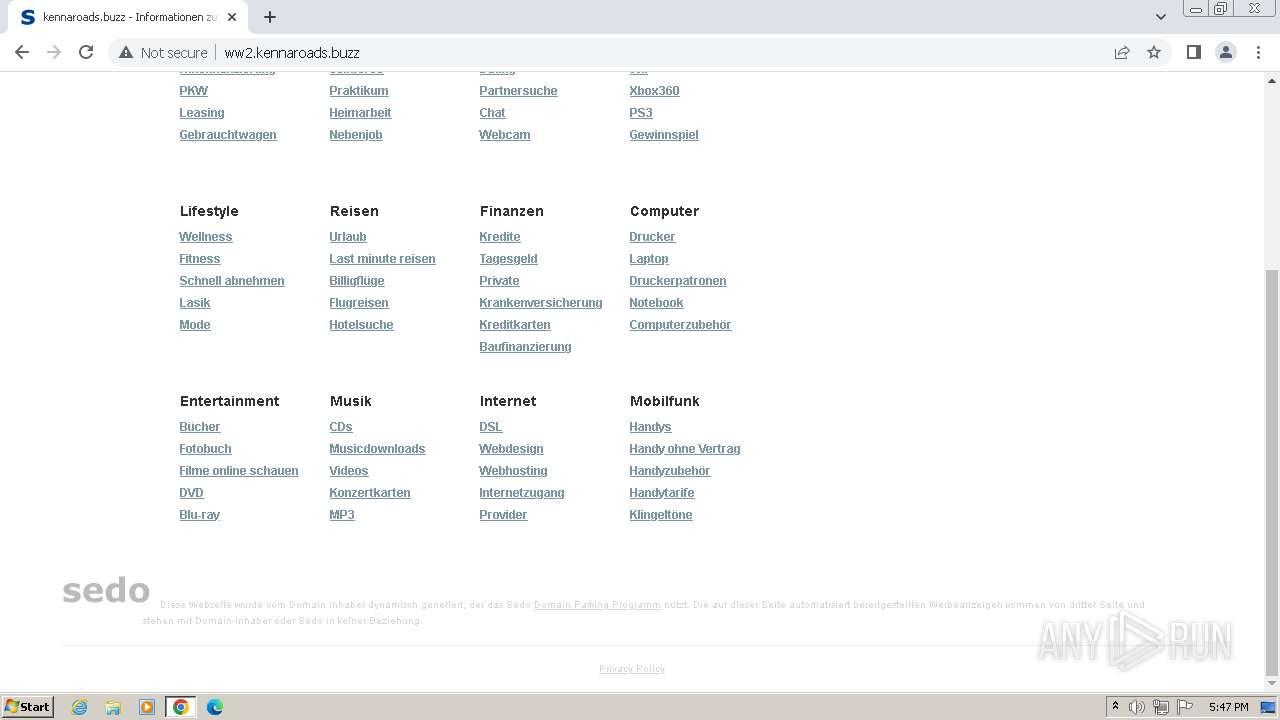1280x720 pixels.
Task: Click the Konzertkarten link
Action: tap(370, 493)
